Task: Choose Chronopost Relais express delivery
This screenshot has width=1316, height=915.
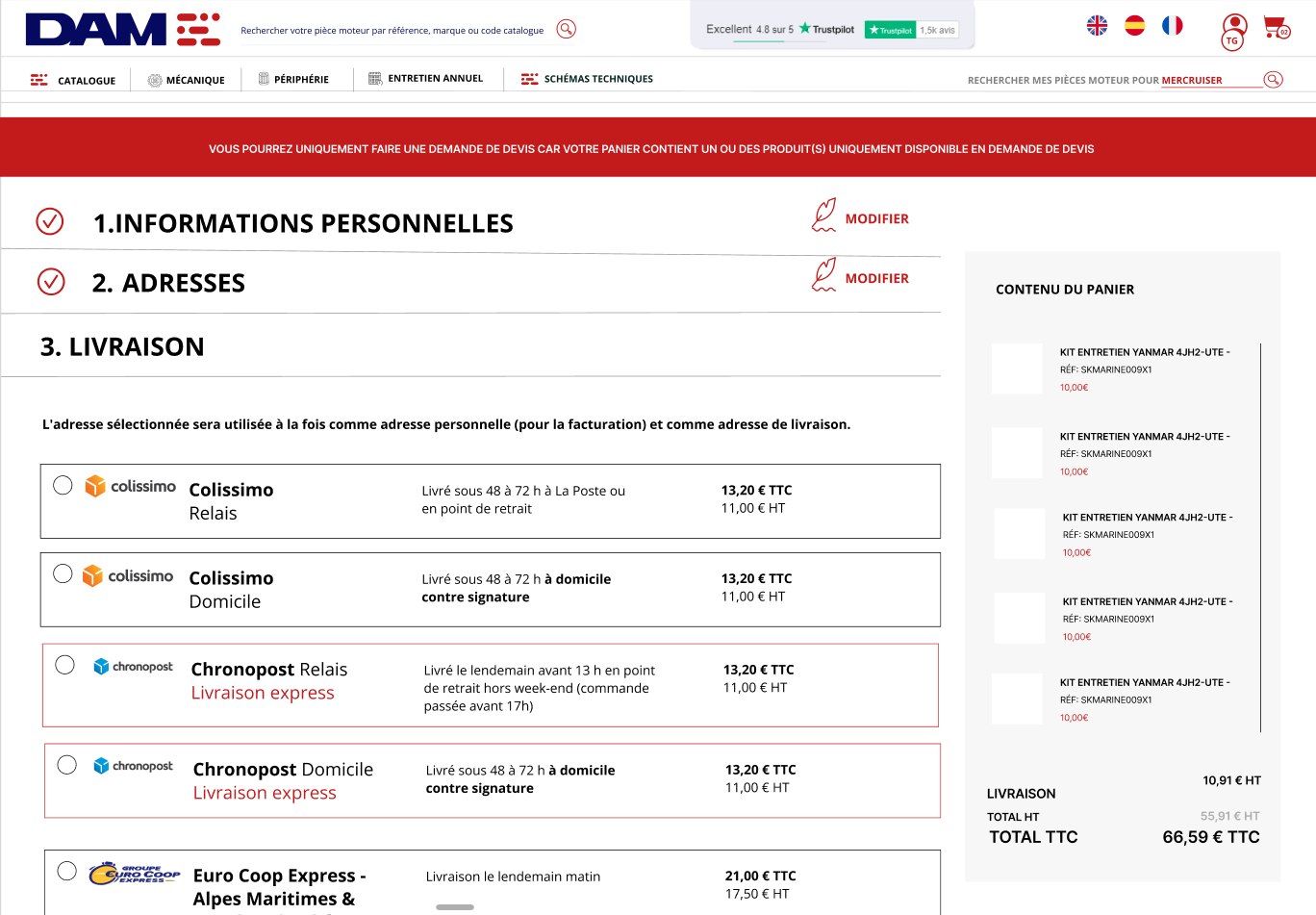Action: pos(64,665)
